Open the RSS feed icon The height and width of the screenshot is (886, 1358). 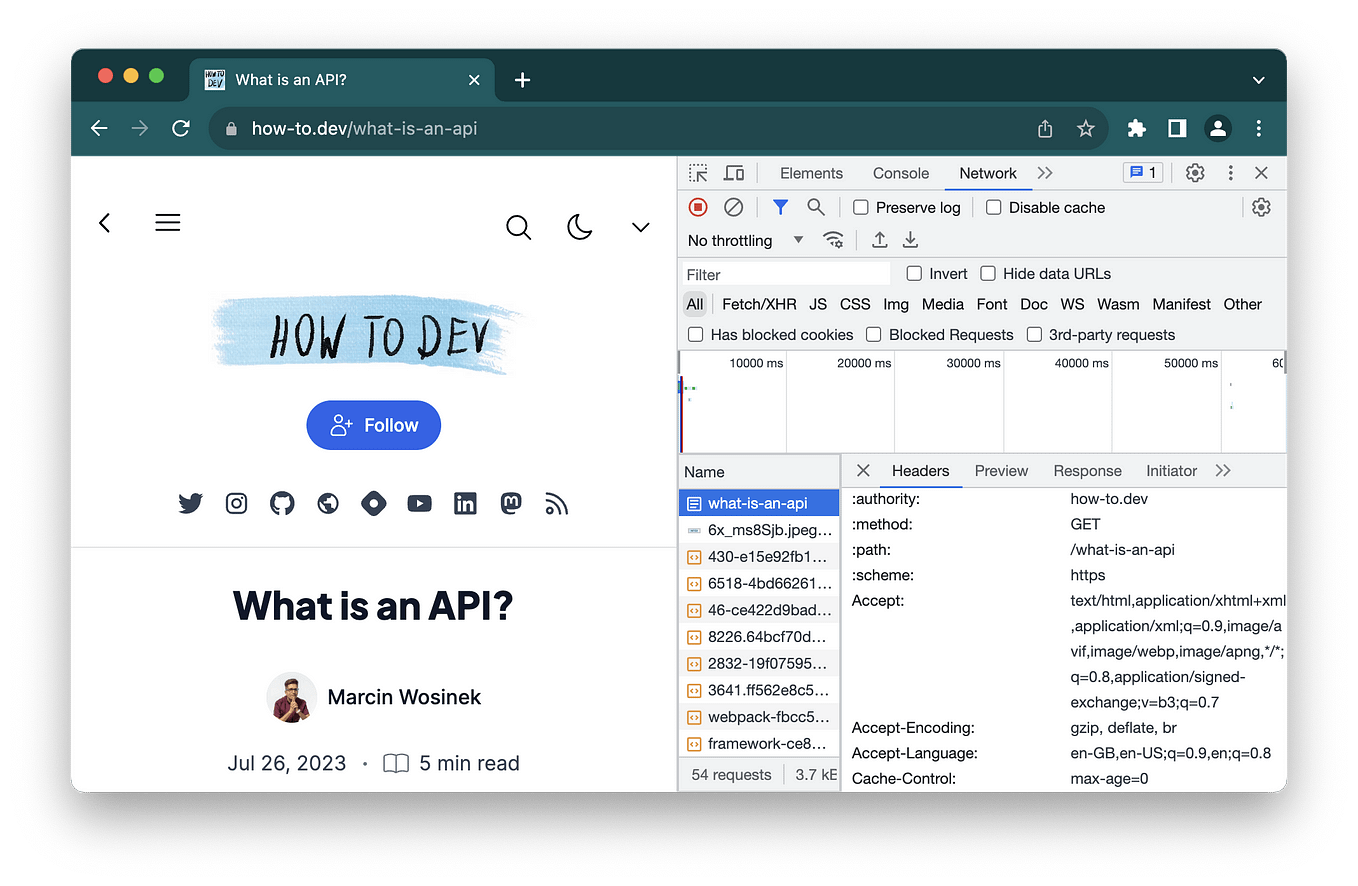tap(556, 503)
